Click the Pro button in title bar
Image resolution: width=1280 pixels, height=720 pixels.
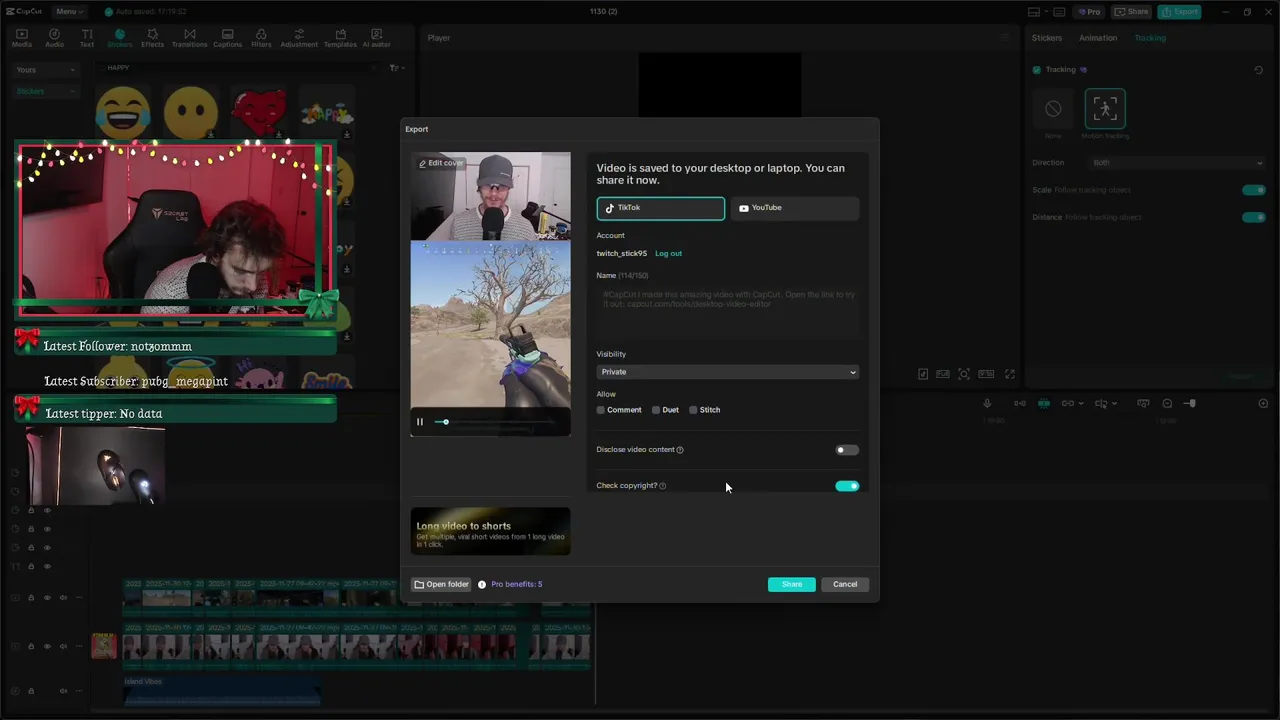[1088, 12]
